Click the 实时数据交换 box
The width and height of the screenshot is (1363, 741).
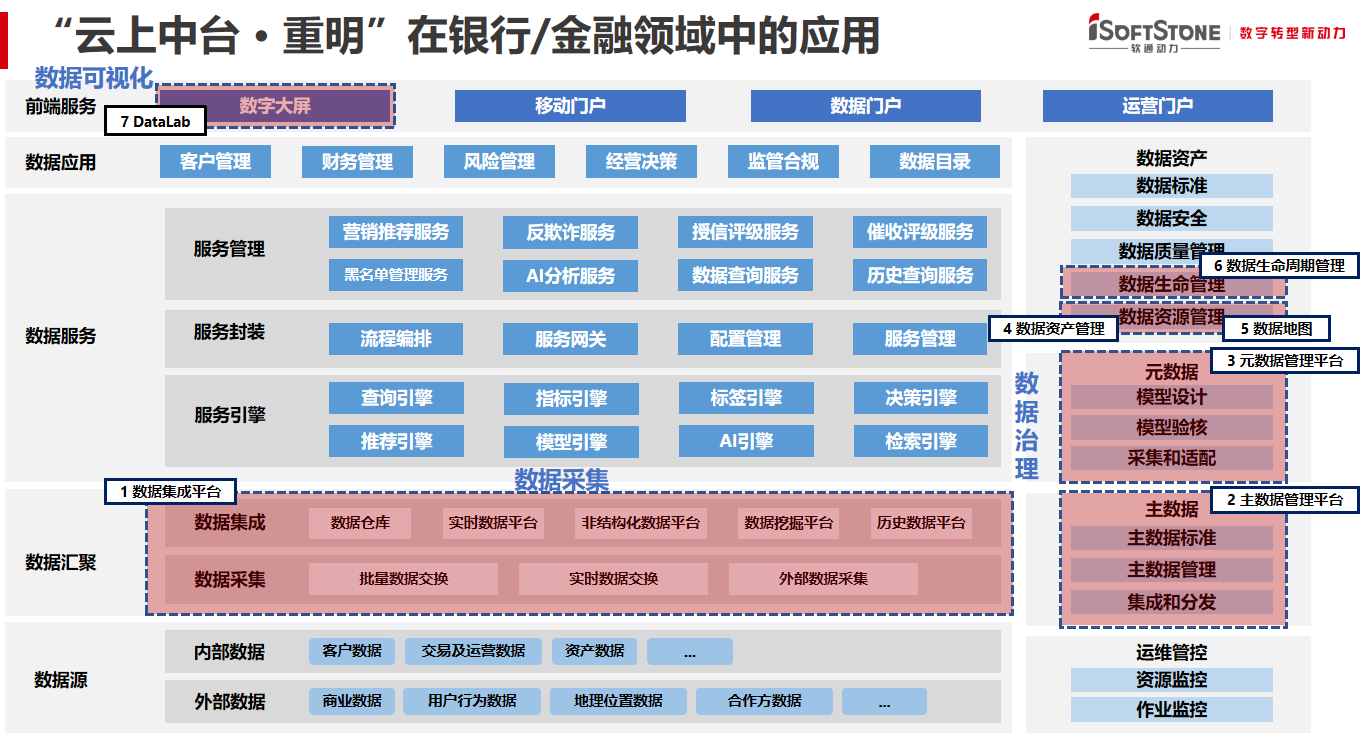pos(613,579)
